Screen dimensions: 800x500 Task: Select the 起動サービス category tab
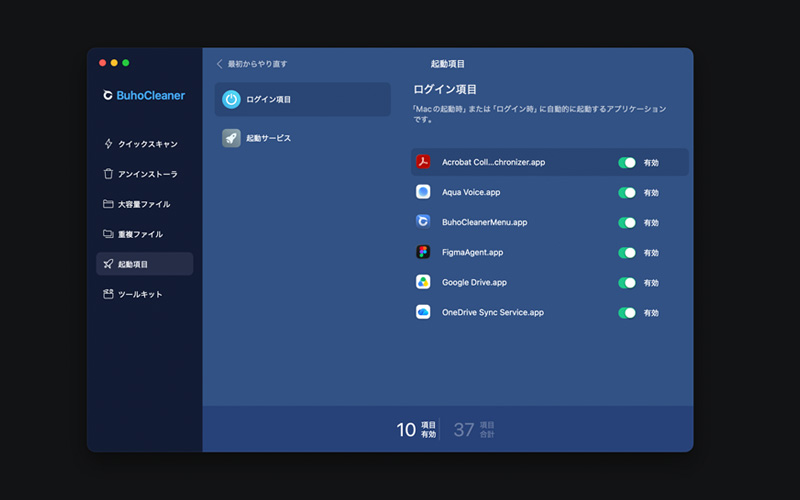(303, 138)
